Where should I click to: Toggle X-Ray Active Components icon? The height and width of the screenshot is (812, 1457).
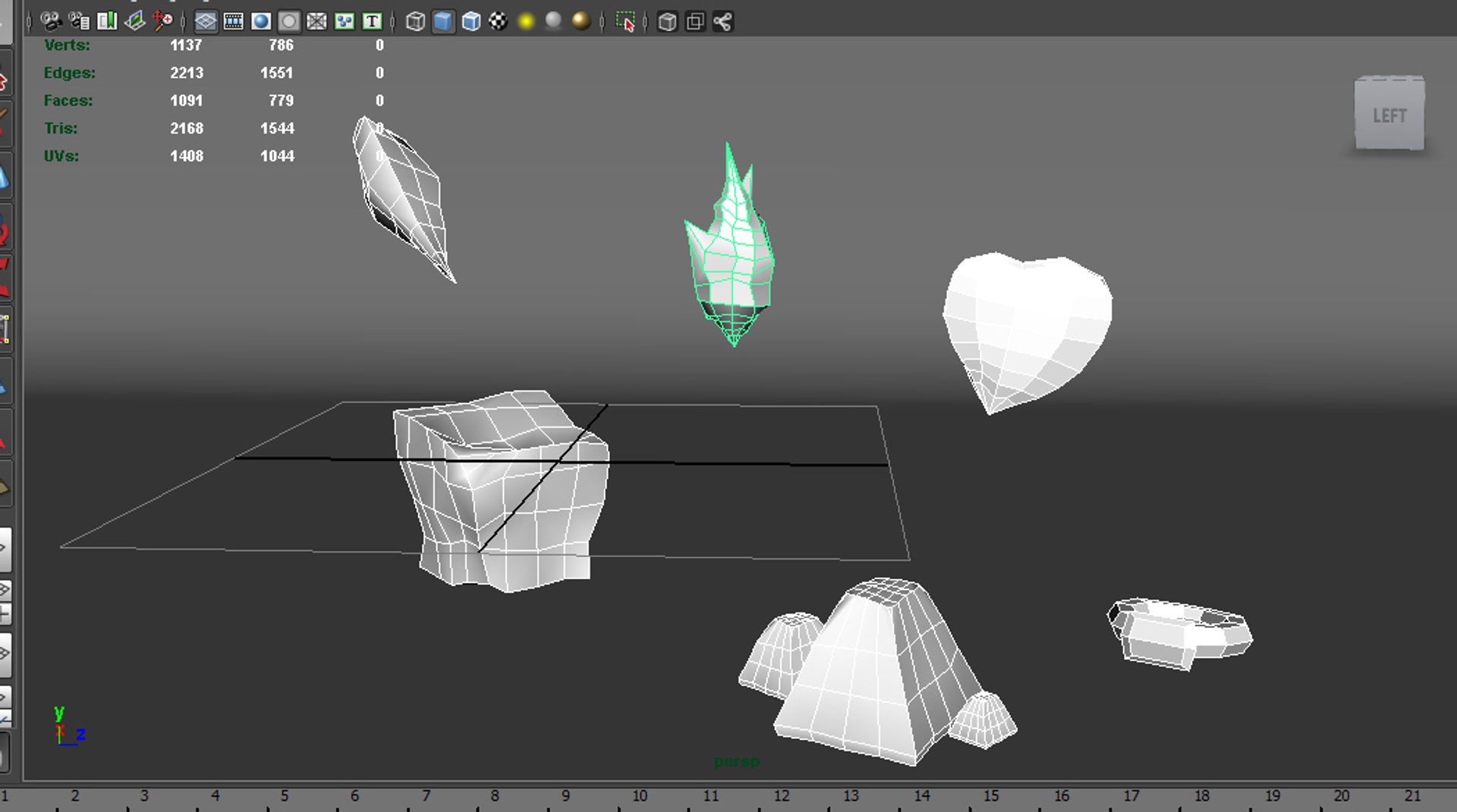695,21
